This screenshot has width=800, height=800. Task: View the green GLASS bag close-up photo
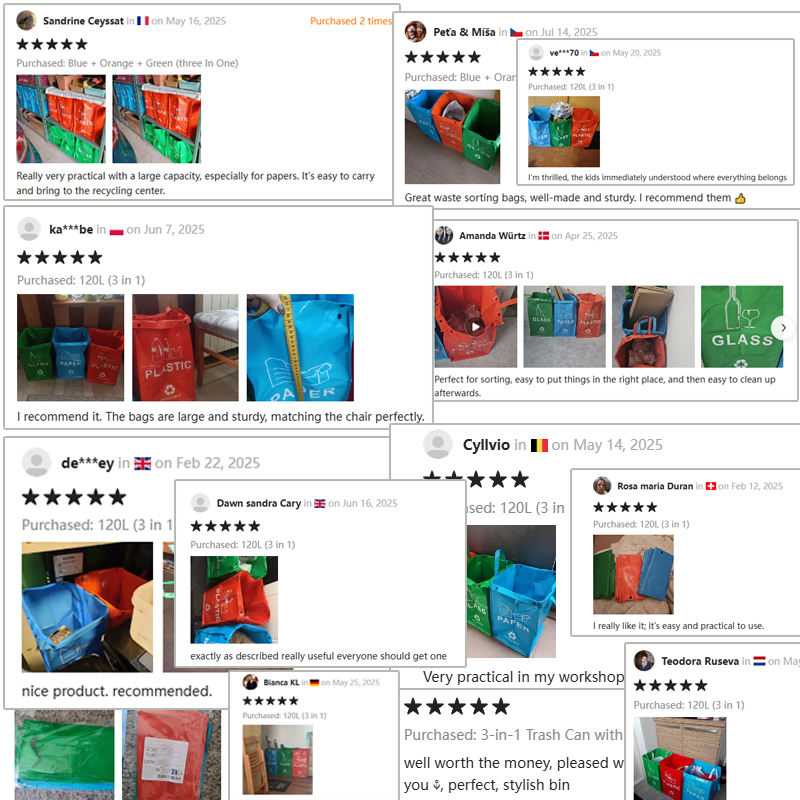(x=742, y=327)
